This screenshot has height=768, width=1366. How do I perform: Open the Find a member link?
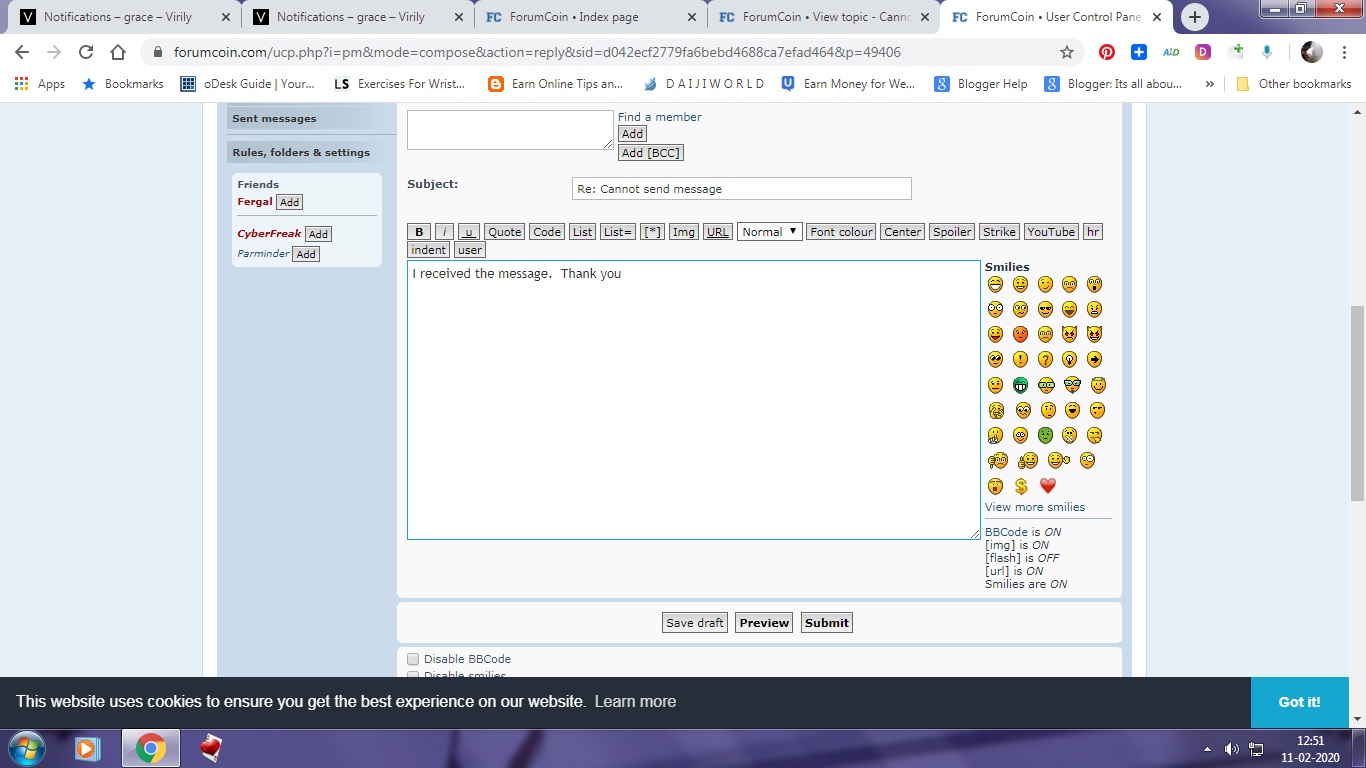660,117
